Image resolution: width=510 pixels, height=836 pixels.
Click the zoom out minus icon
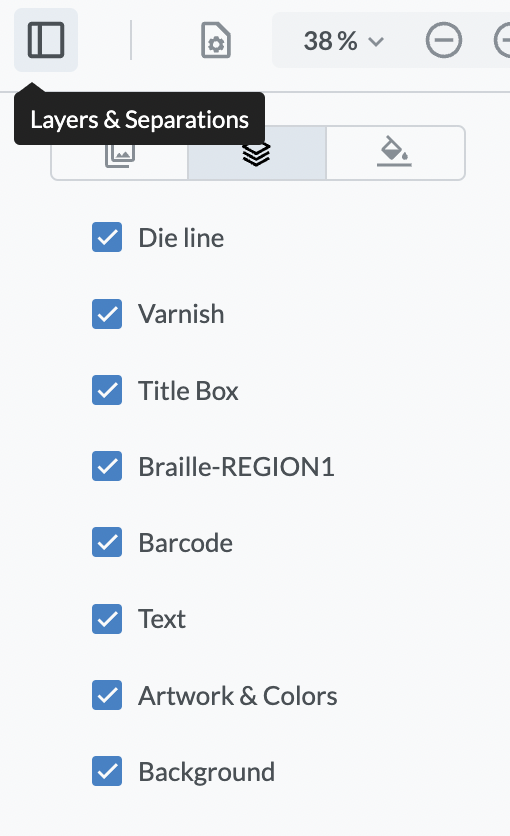tap(443, 40)
